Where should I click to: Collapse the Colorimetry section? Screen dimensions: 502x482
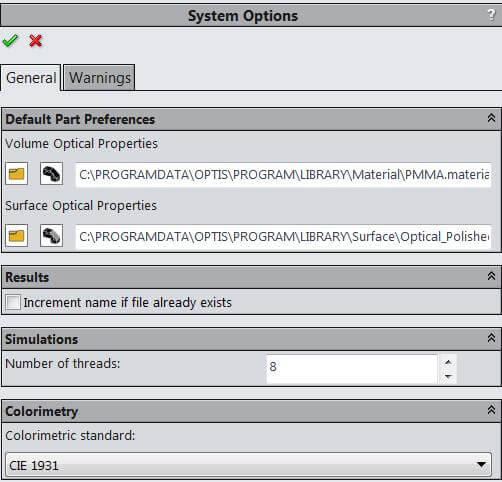point(491,410)
